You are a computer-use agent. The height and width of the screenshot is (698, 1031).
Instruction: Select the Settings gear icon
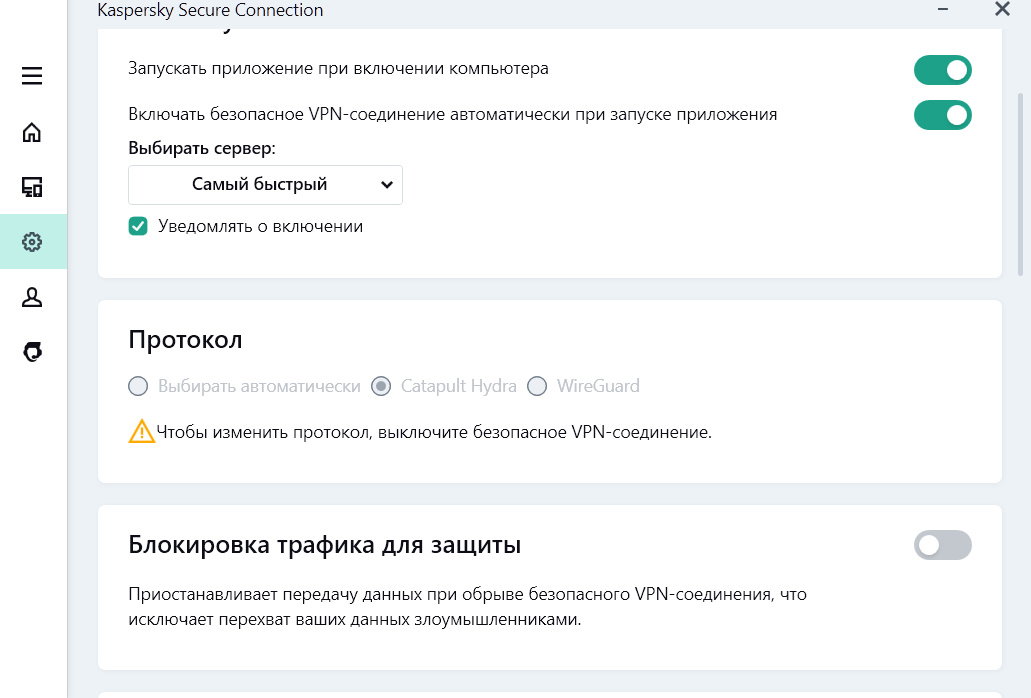point(32,242)
